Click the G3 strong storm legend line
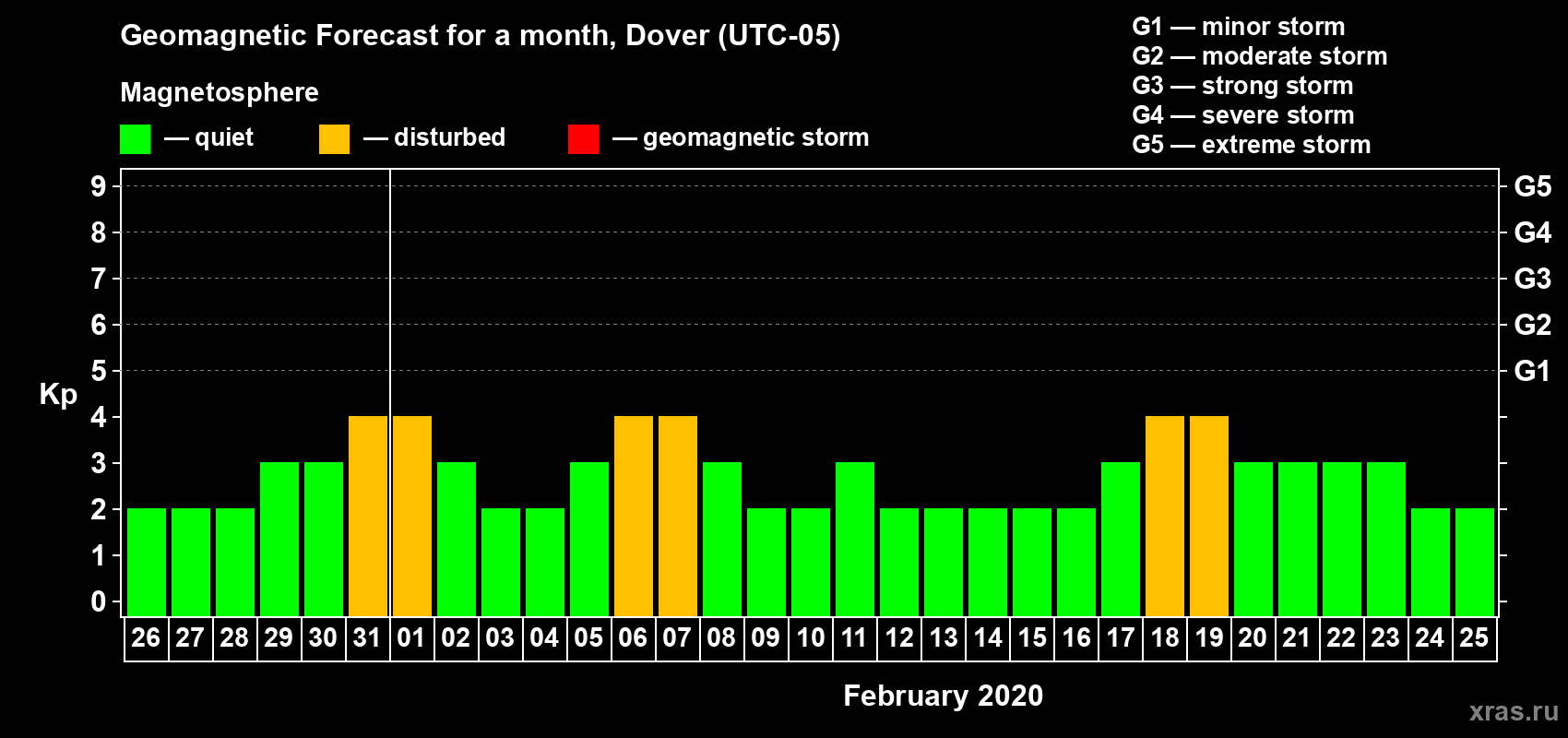The image size is (1568, 738). pyautogui.click(x=1242, y=86)
